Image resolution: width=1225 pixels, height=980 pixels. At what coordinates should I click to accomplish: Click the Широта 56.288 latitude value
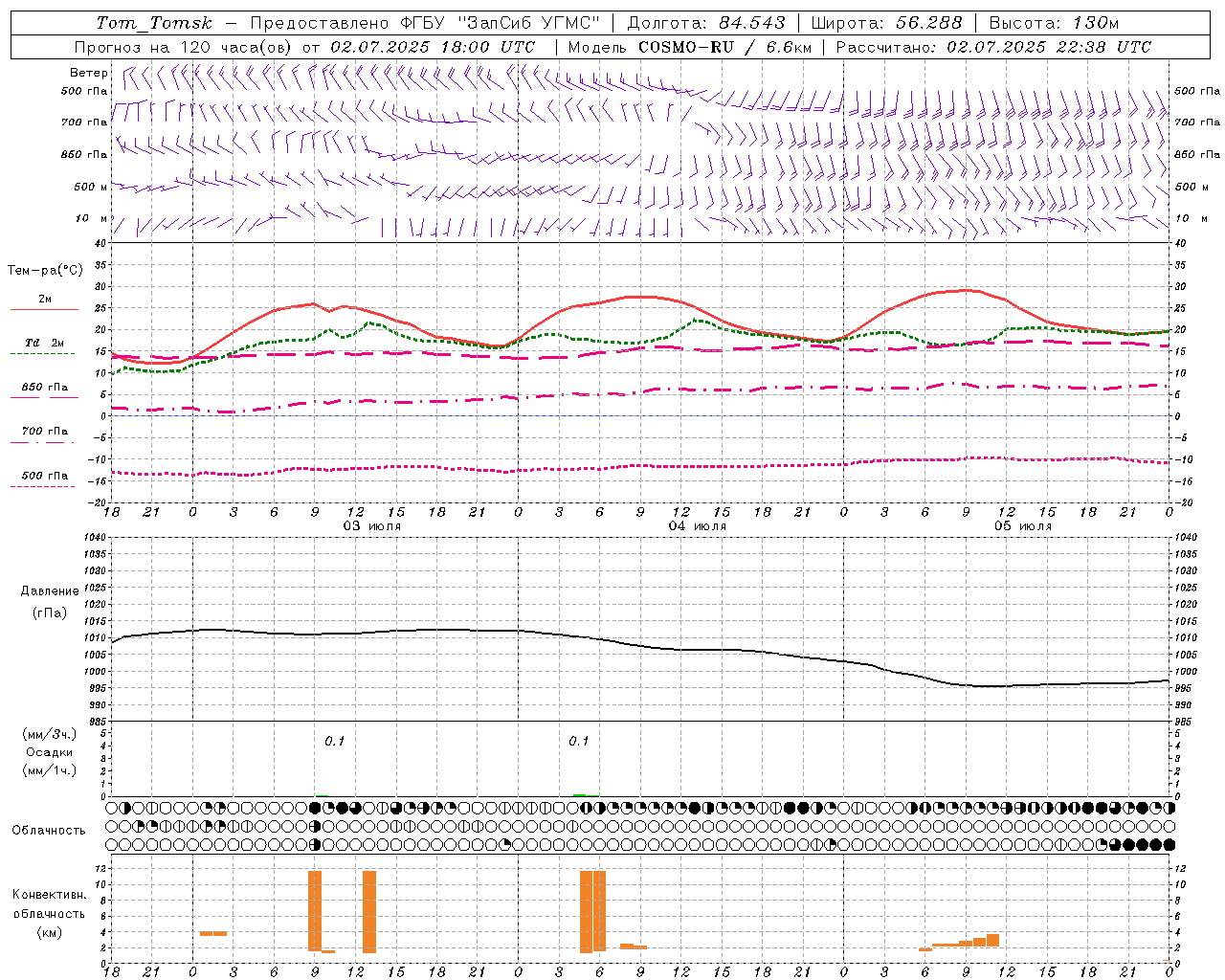click(x=886, y=23)
